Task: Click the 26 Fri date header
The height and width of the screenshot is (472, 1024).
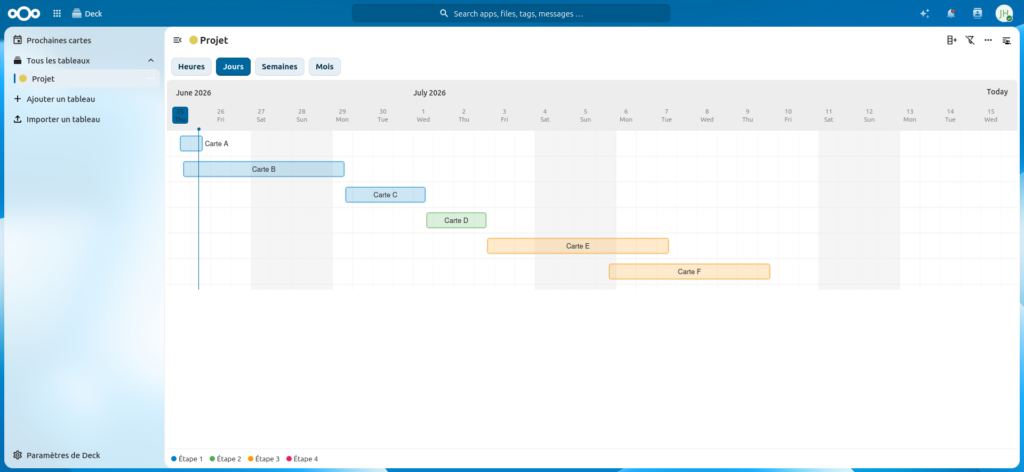Action: point(221,115)
